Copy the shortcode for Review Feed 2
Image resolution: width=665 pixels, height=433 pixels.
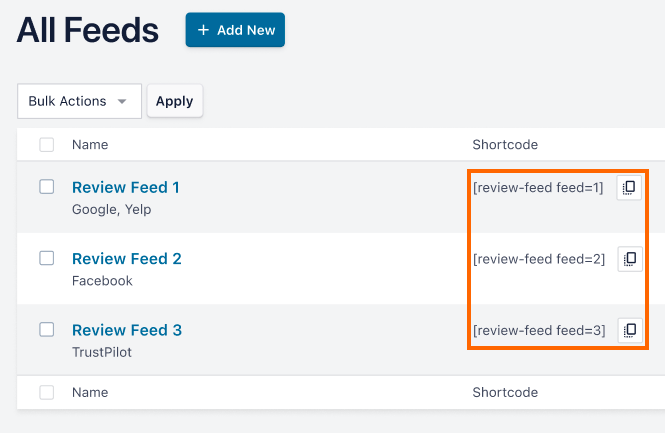[x=629, y=259]
